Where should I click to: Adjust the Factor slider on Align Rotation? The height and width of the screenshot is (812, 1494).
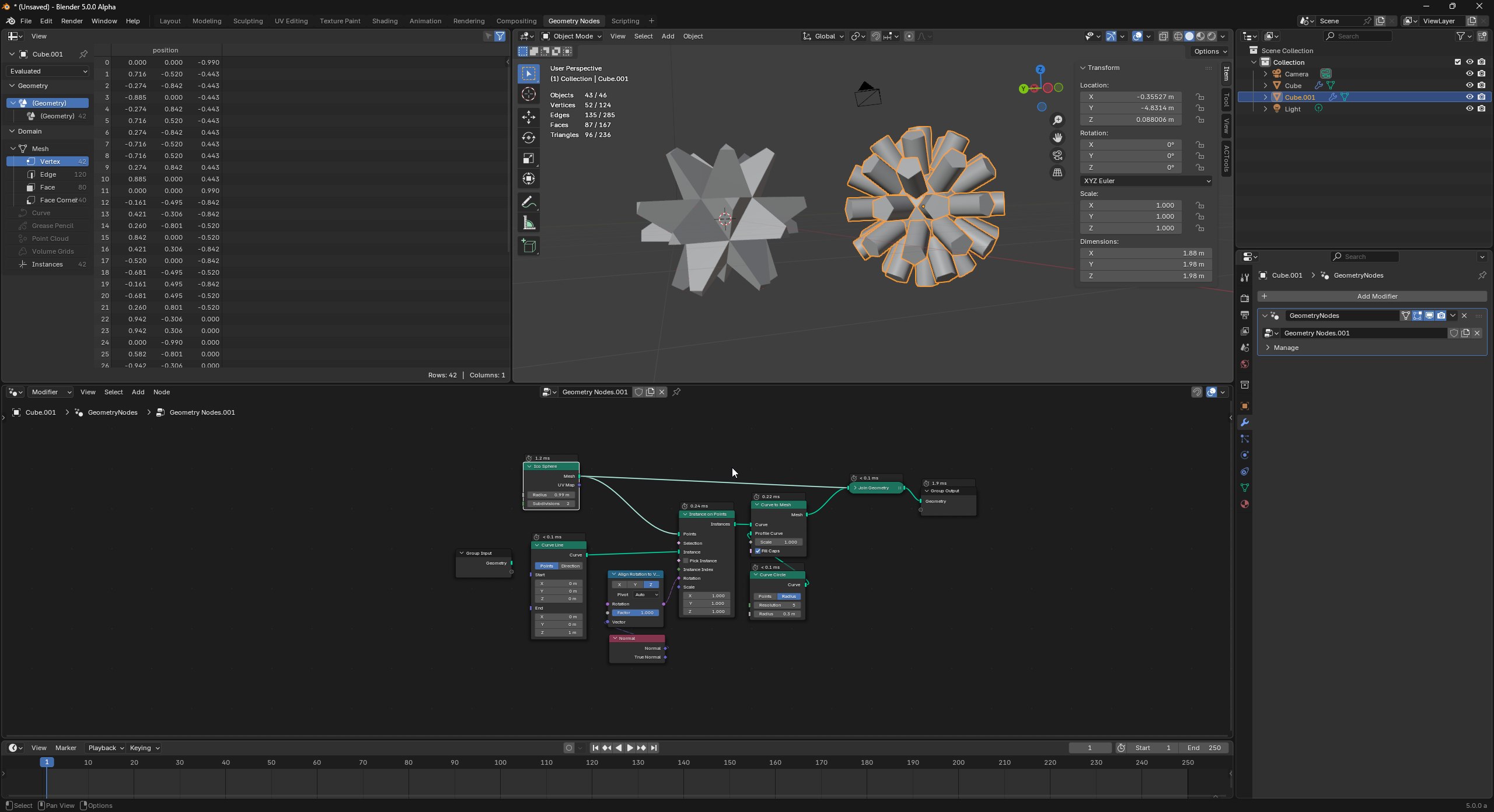click(x=636, y=612)
